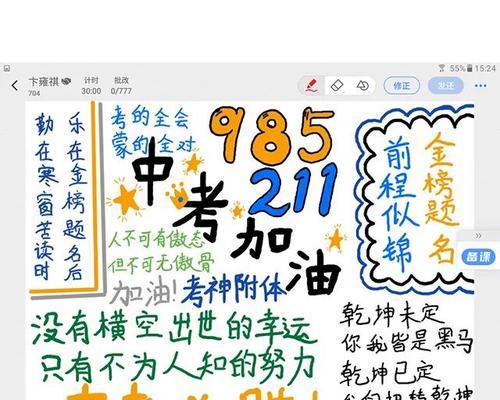Tap the 修正 button

[402, 86]
